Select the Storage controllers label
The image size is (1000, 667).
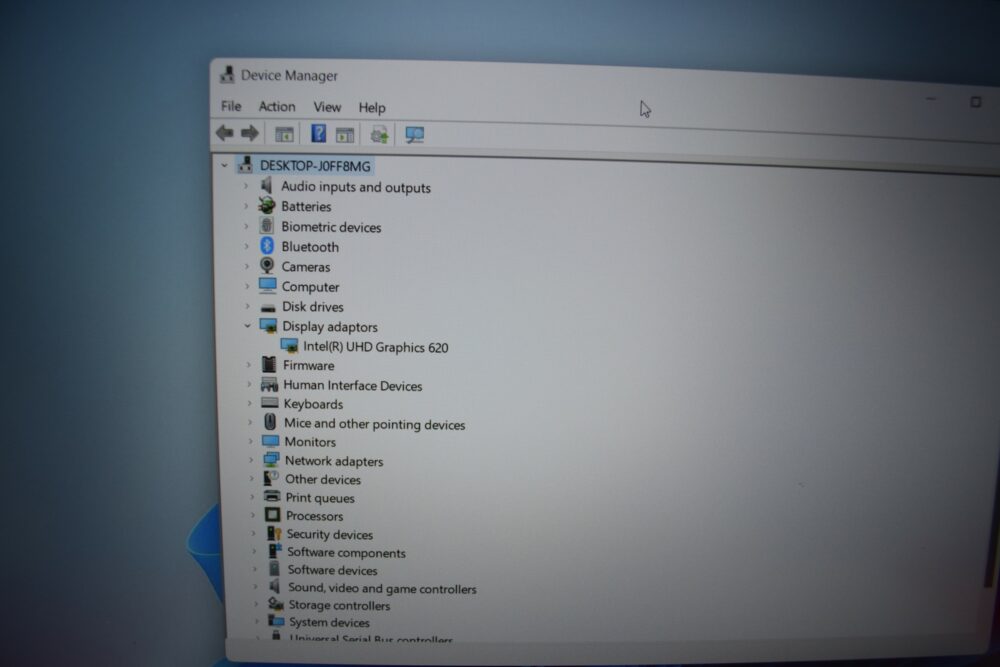[339, 605]
